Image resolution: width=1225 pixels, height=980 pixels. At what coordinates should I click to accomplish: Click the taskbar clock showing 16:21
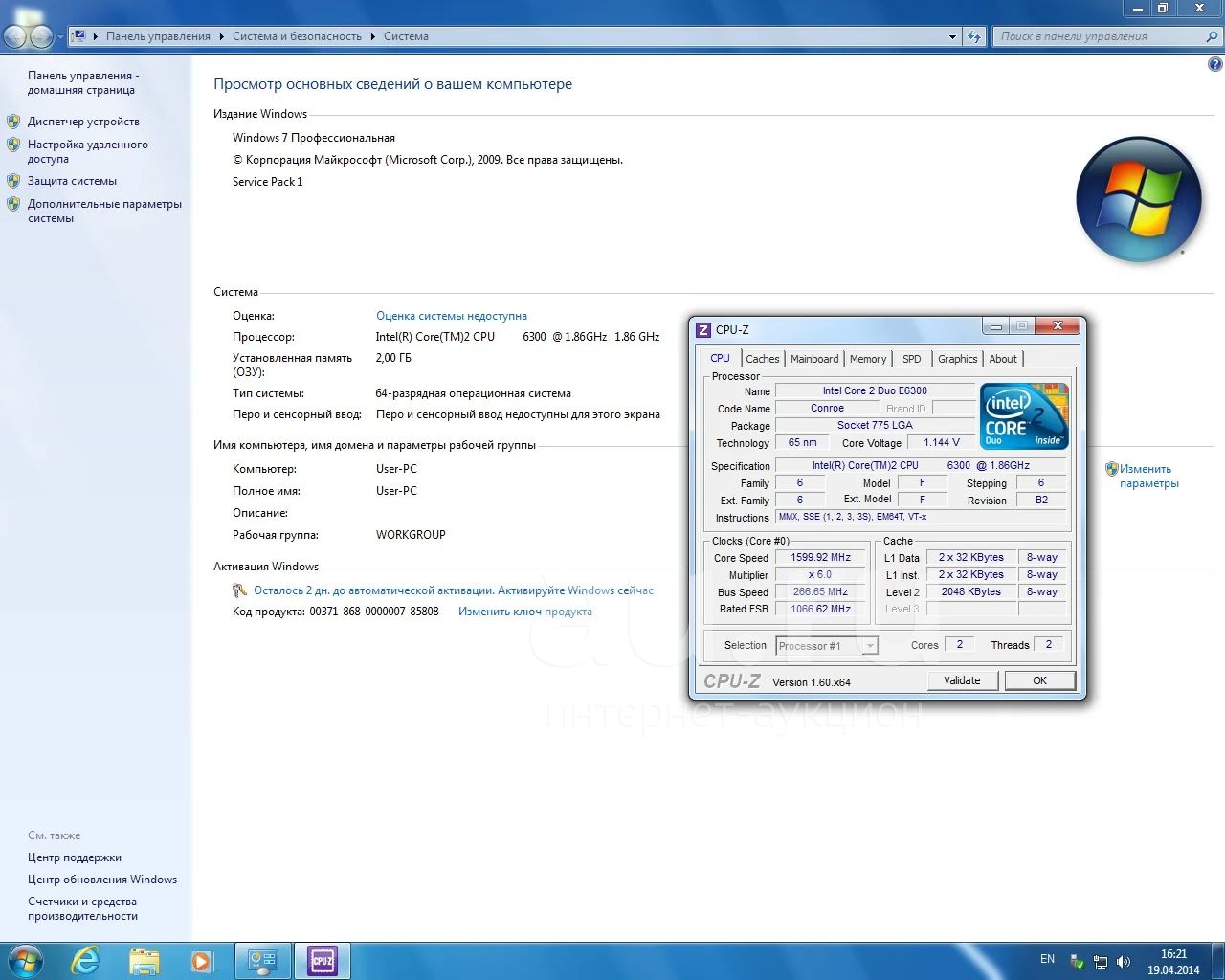pos(1173,962)
